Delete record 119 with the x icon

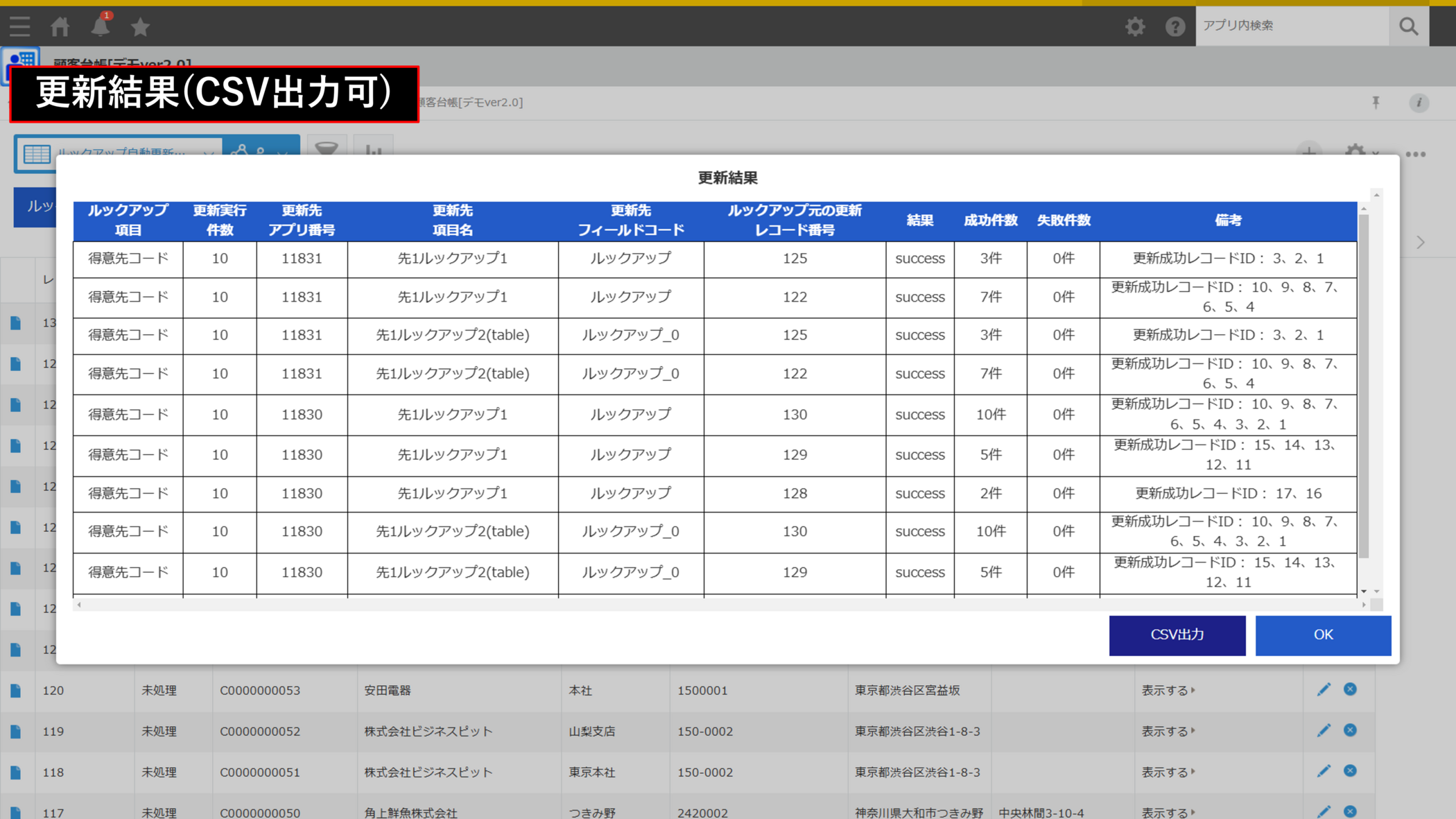[x=1350, y=730]
